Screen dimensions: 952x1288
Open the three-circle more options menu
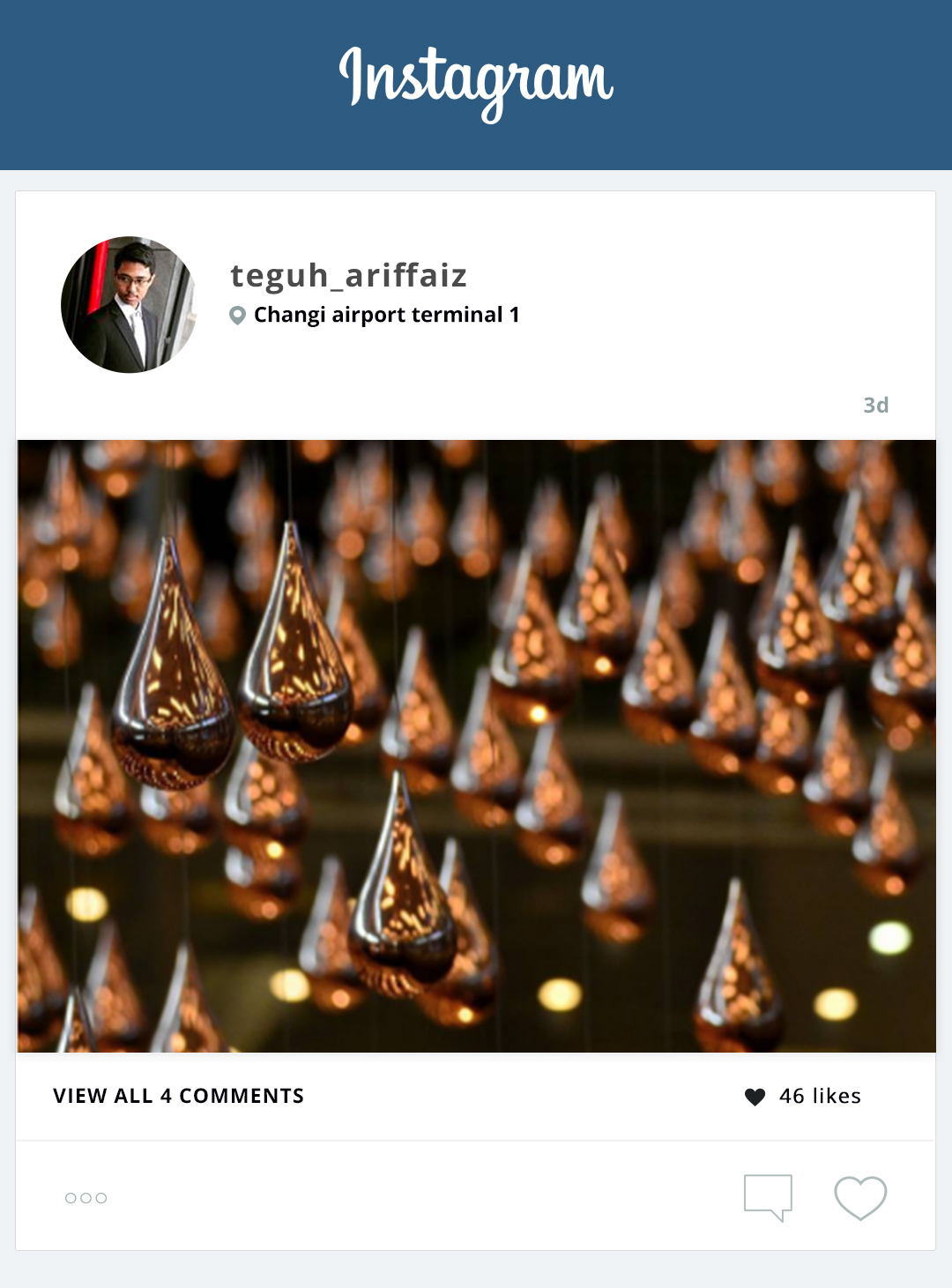tap(86, 1198)
